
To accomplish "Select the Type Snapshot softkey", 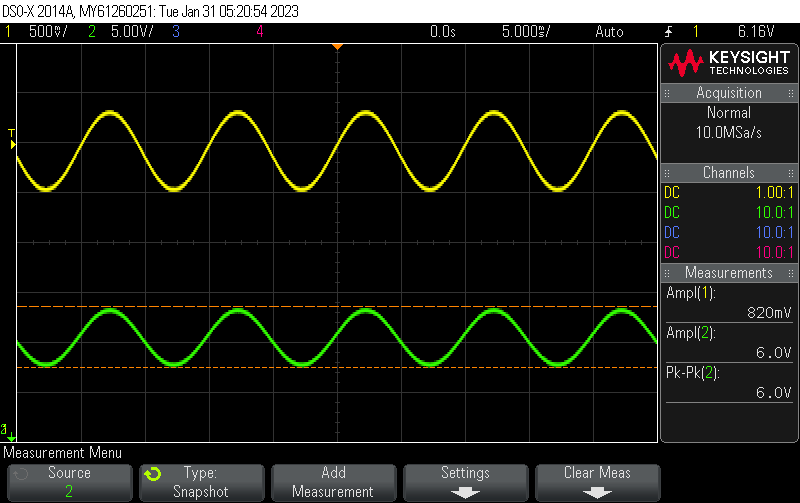I will (201, 482).
